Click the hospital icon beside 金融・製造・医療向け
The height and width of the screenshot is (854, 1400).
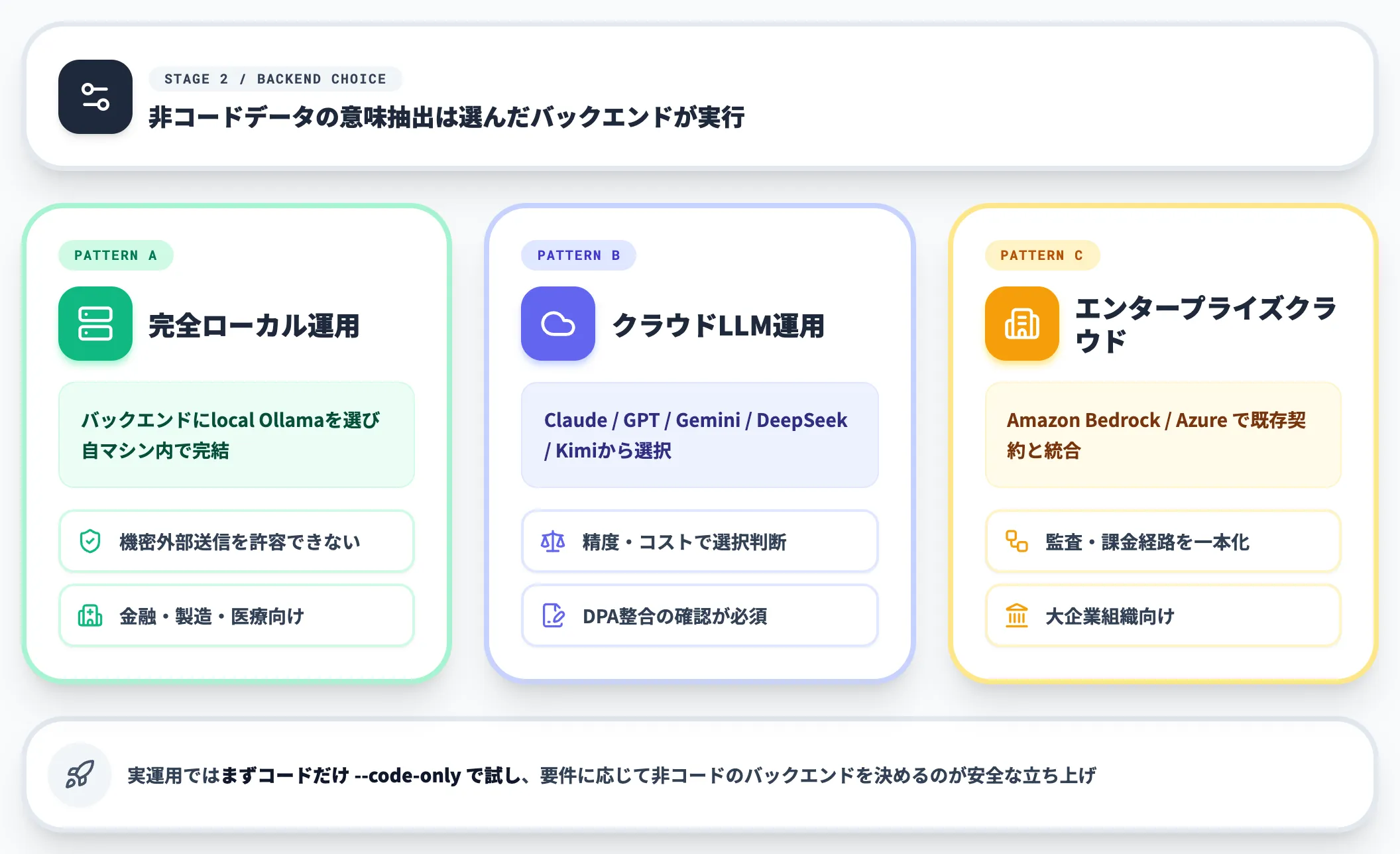tap(90, 615)
